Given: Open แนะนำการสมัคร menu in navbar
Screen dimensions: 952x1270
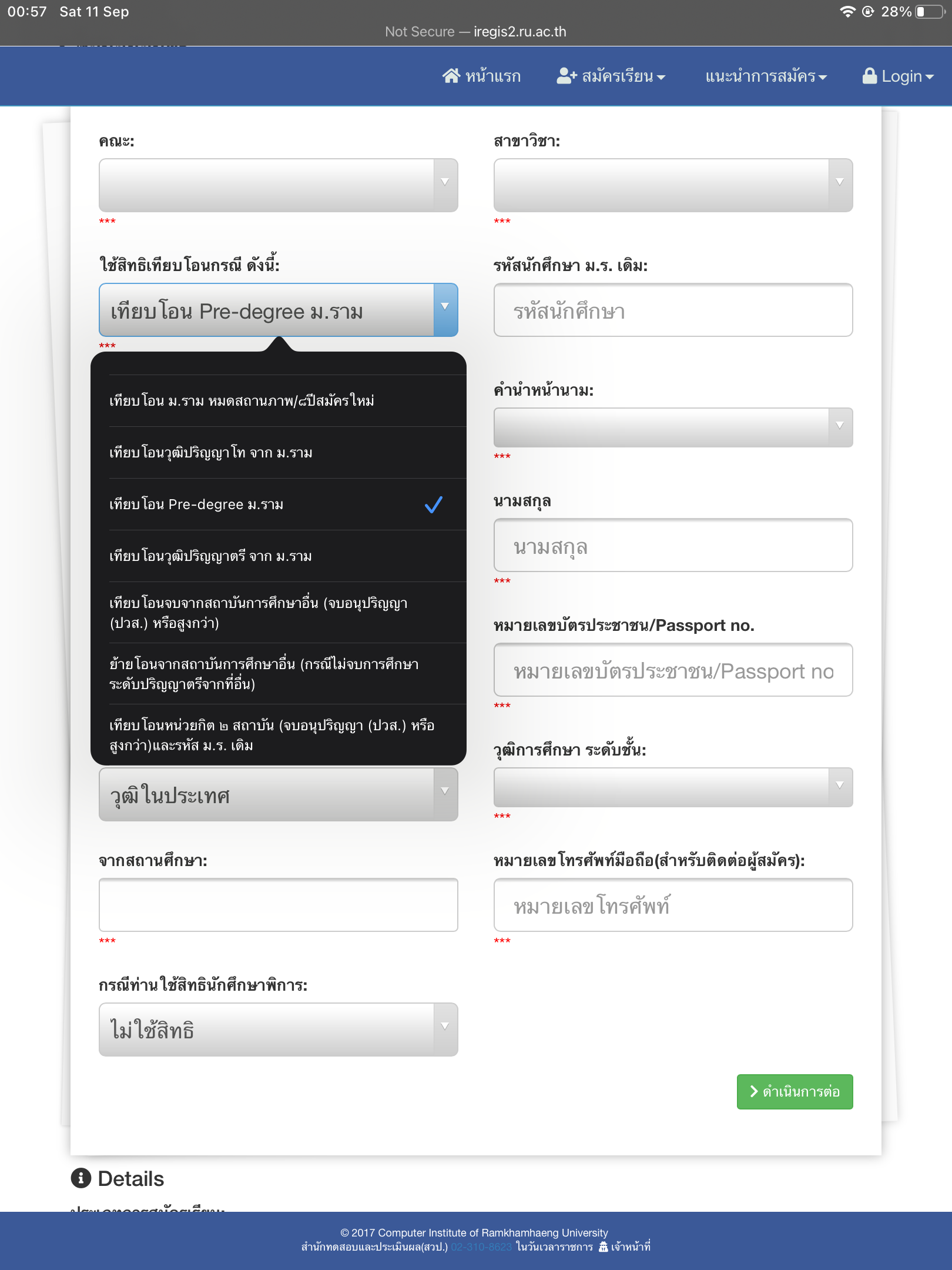Looking at the screenshot, I should [x=766, y=76].
